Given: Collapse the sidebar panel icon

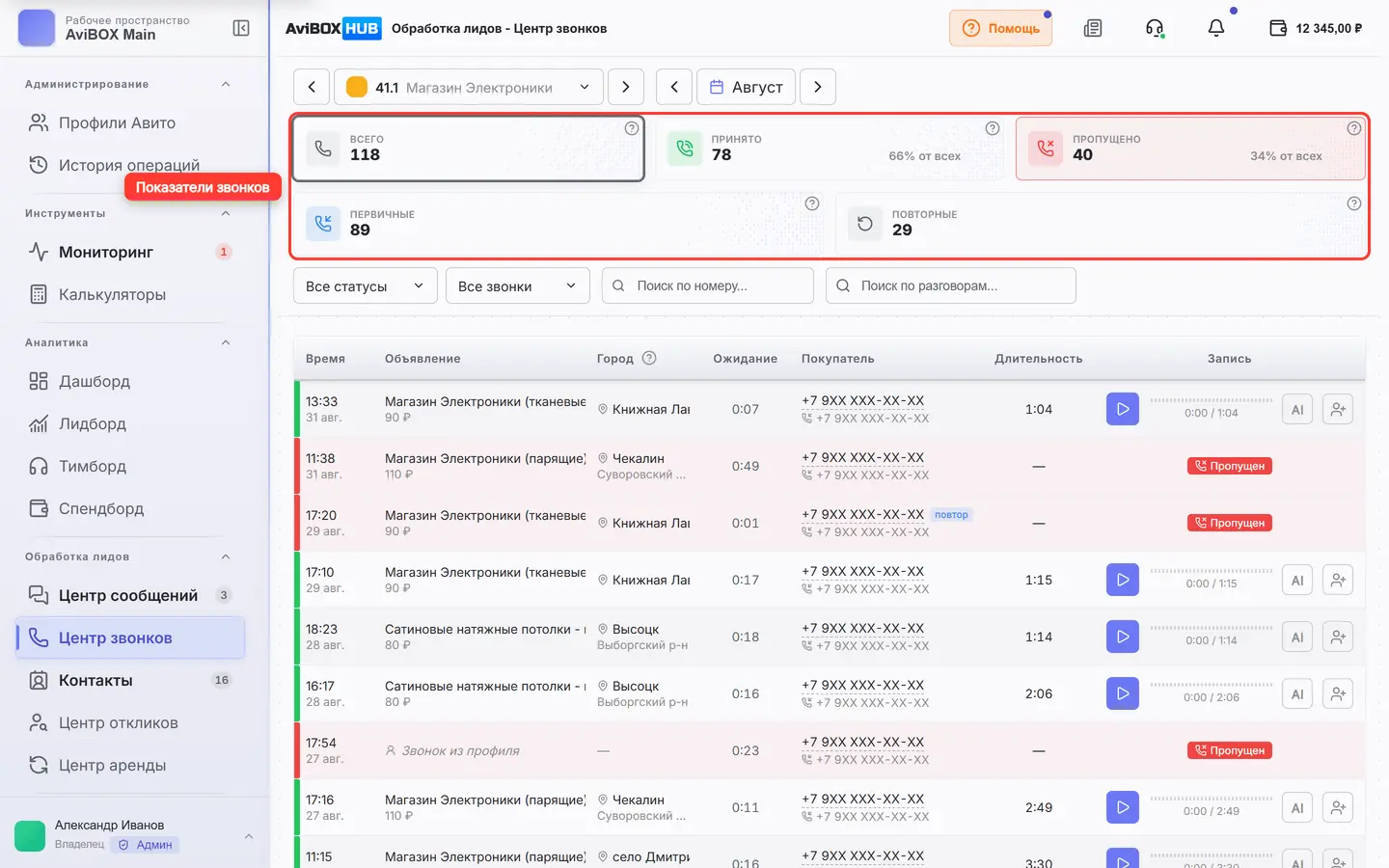Looking at the screenshot, I should tap(241, 28).
